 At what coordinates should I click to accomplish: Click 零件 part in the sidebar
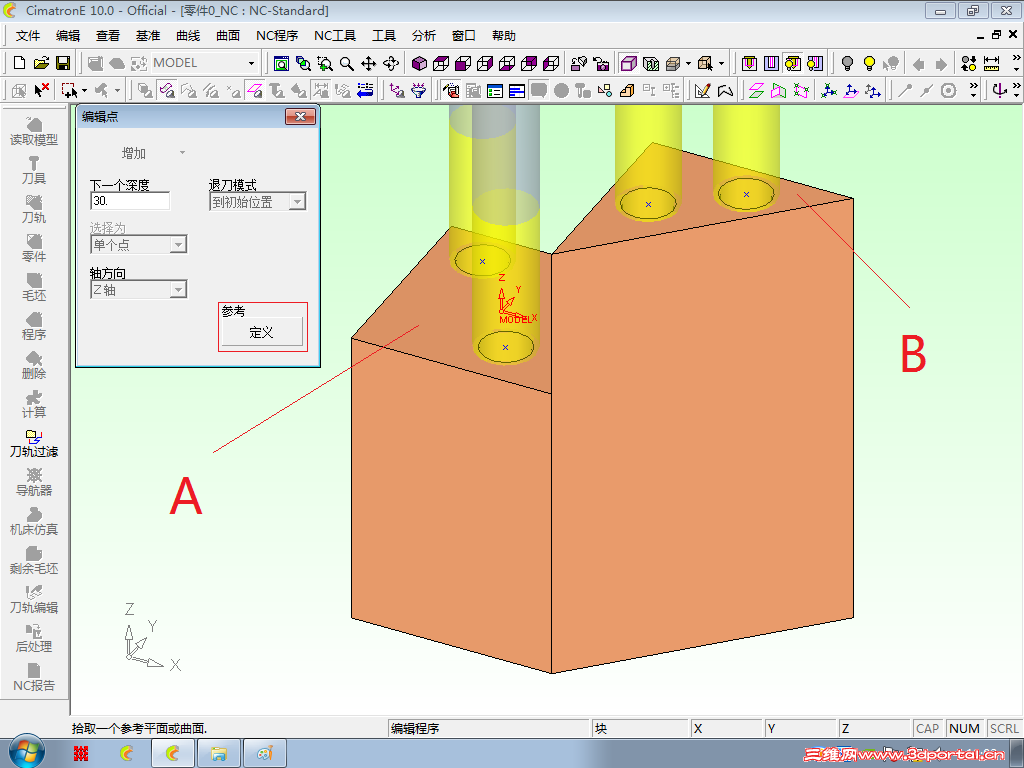(x=34, y=249)
